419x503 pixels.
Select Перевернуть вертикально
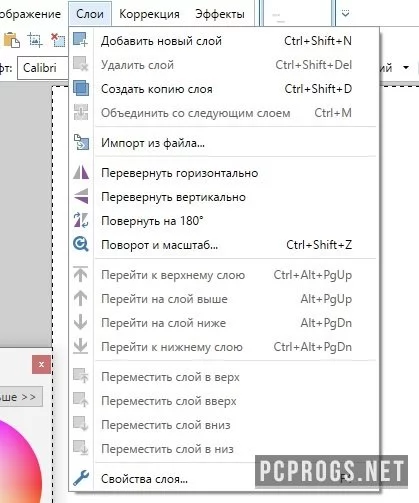(x=224, y=197)
